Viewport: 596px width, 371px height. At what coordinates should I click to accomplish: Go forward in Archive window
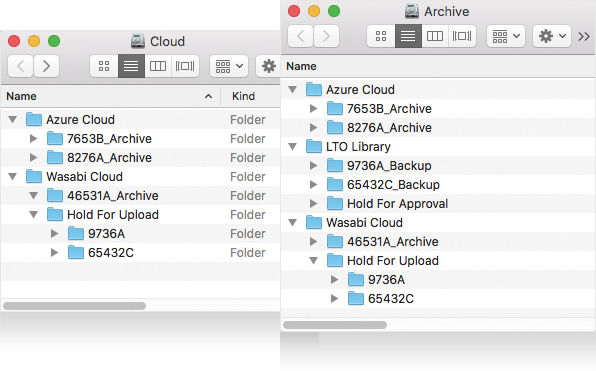[x=326, y=36]
